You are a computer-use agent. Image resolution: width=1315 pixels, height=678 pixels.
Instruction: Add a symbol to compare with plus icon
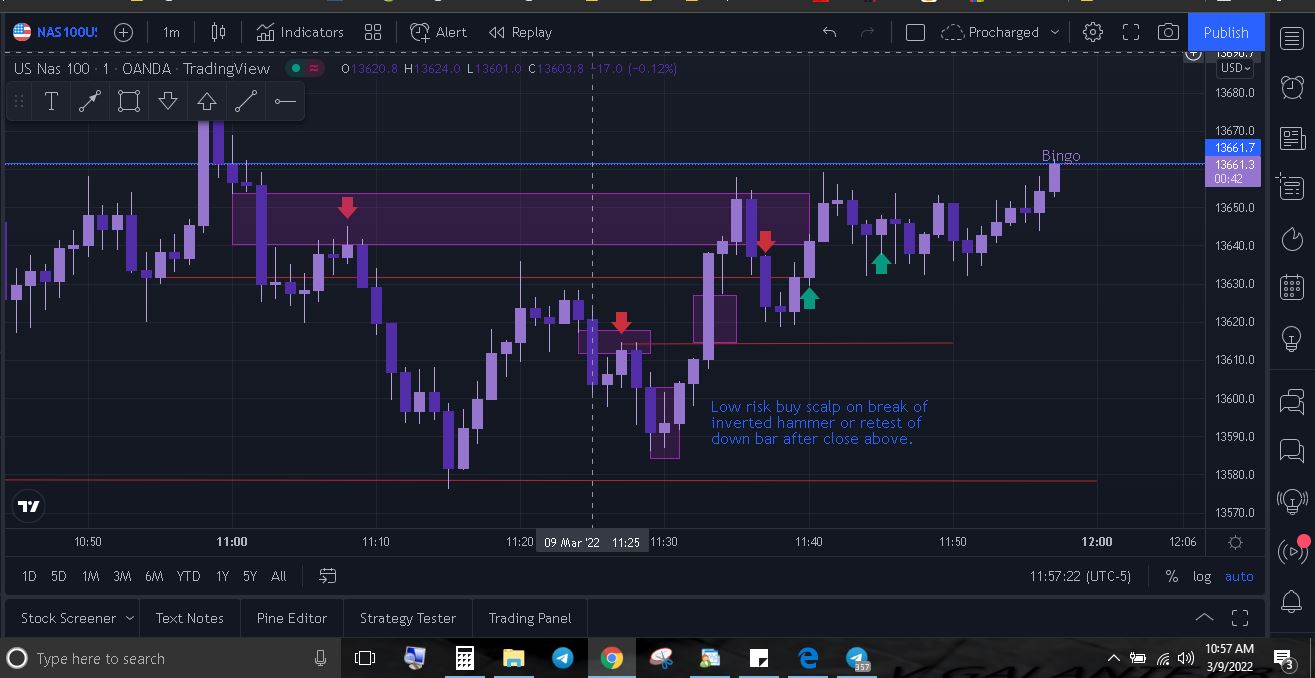pos(123,32)
